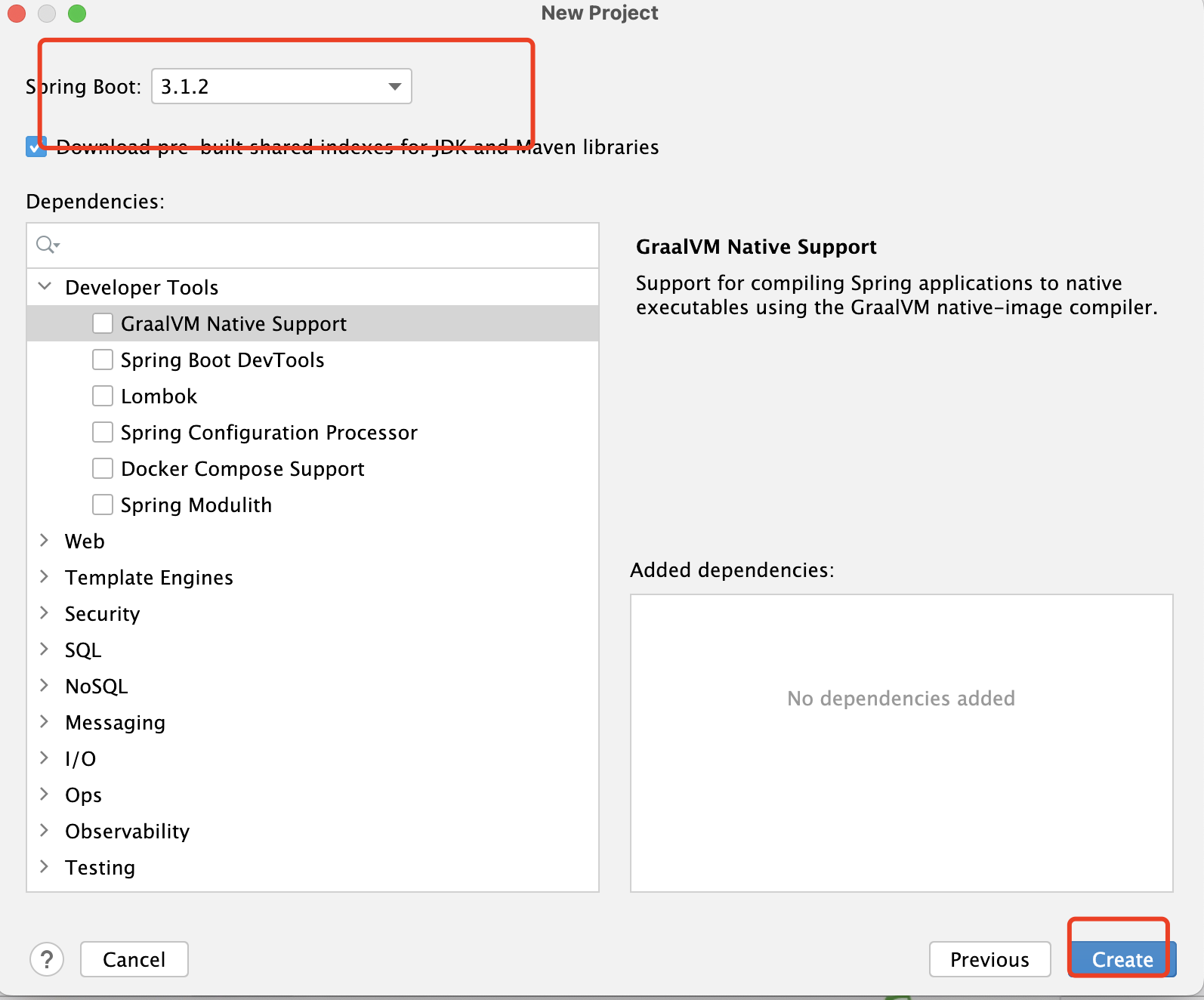Check Docker Compose Support checkbox
This screenshot has width=1204, height=1000.
tap(103, 468)
